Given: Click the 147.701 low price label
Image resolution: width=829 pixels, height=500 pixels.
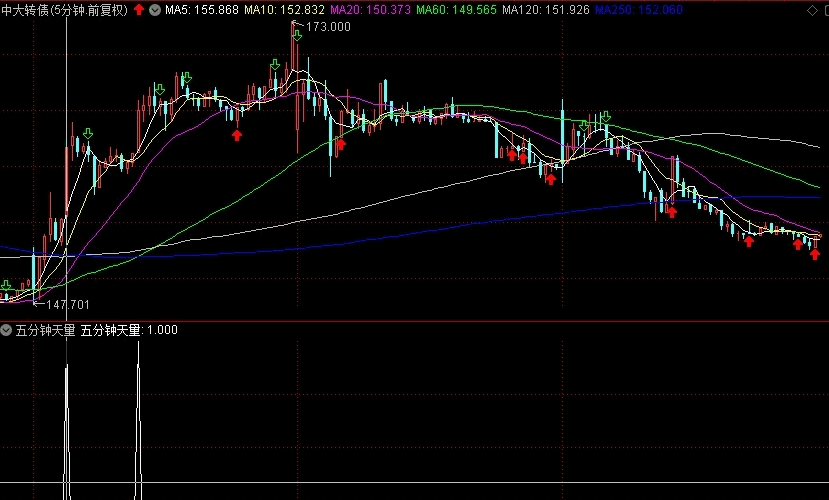Looking at the screenshot, I should [68, 304].
